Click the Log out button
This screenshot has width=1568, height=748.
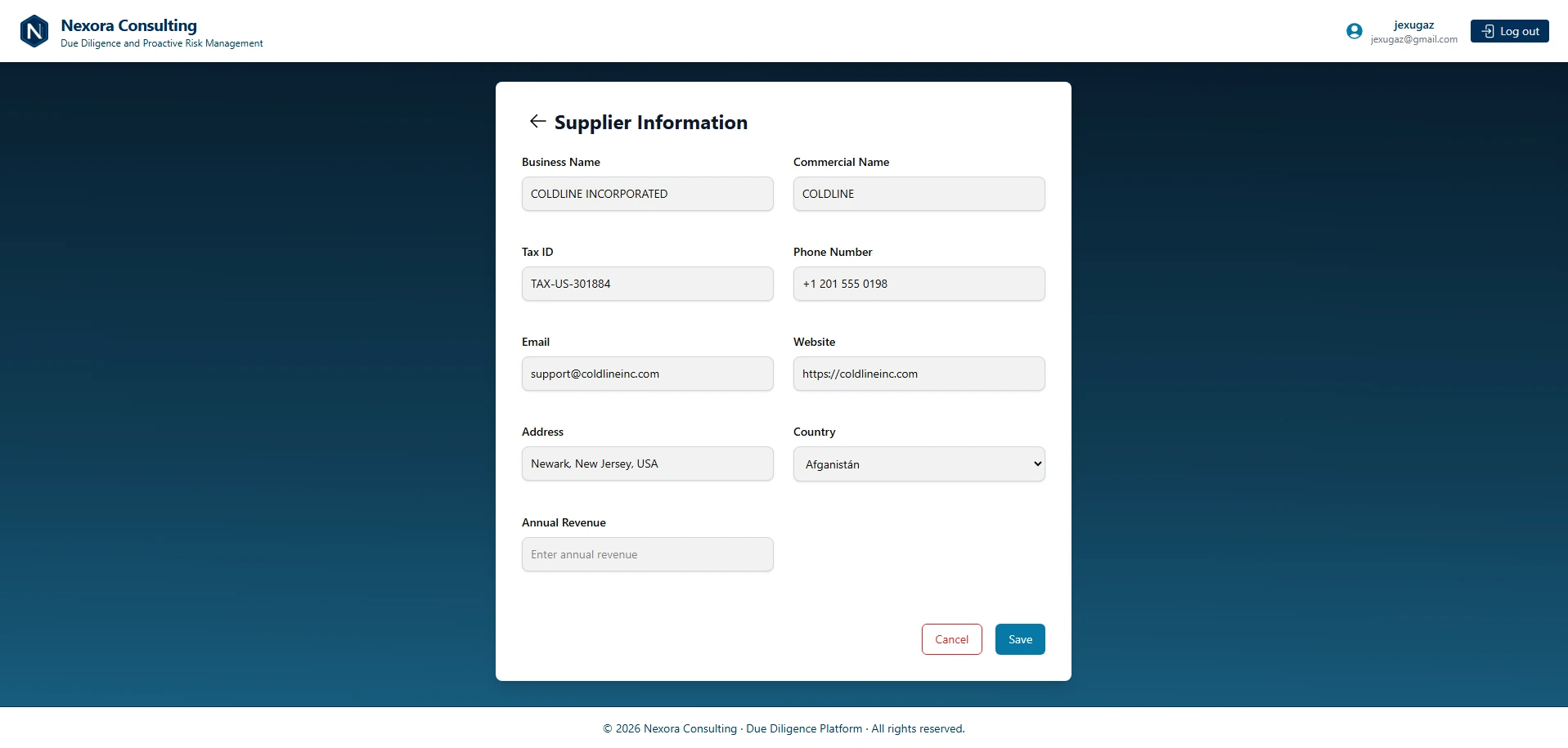pos(1509,31)
